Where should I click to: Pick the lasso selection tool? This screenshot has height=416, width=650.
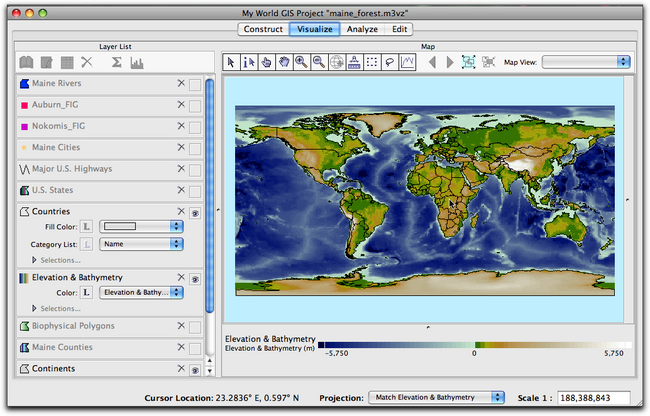pos(389,62)
